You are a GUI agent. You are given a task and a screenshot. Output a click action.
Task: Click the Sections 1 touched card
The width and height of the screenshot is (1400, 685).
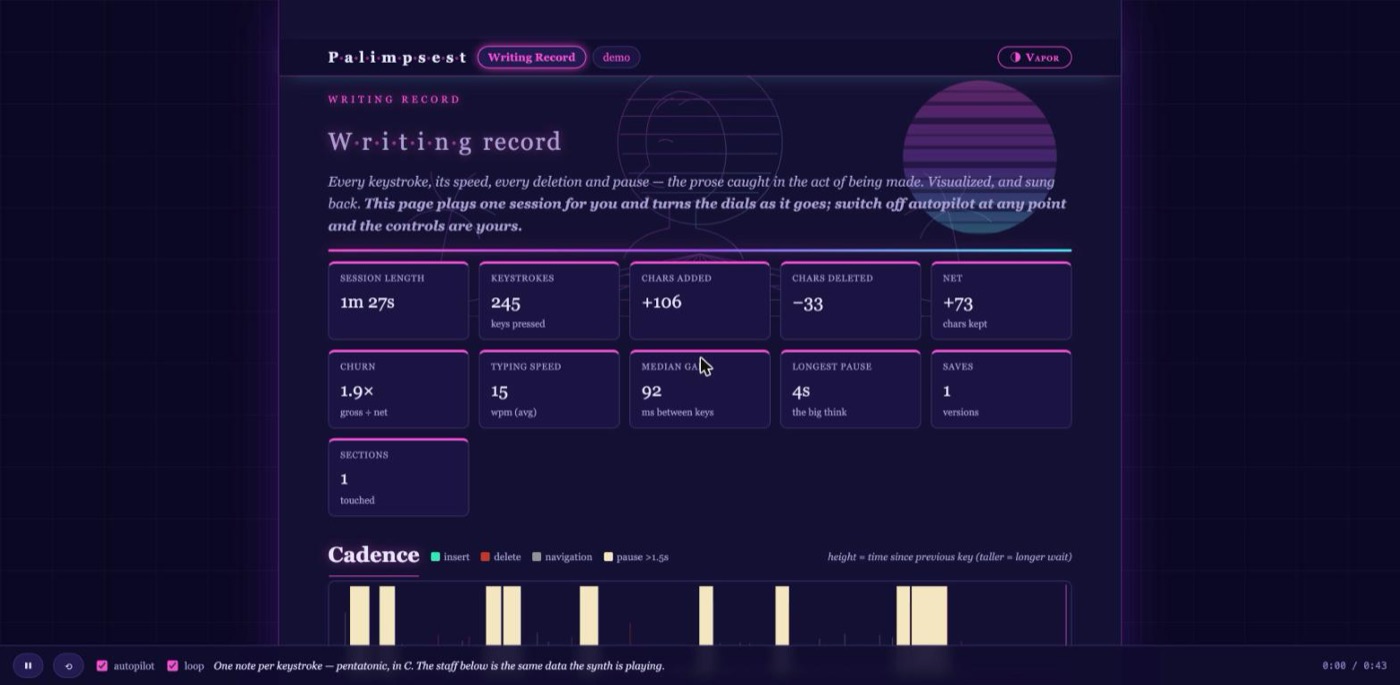(x=398, y=477)
